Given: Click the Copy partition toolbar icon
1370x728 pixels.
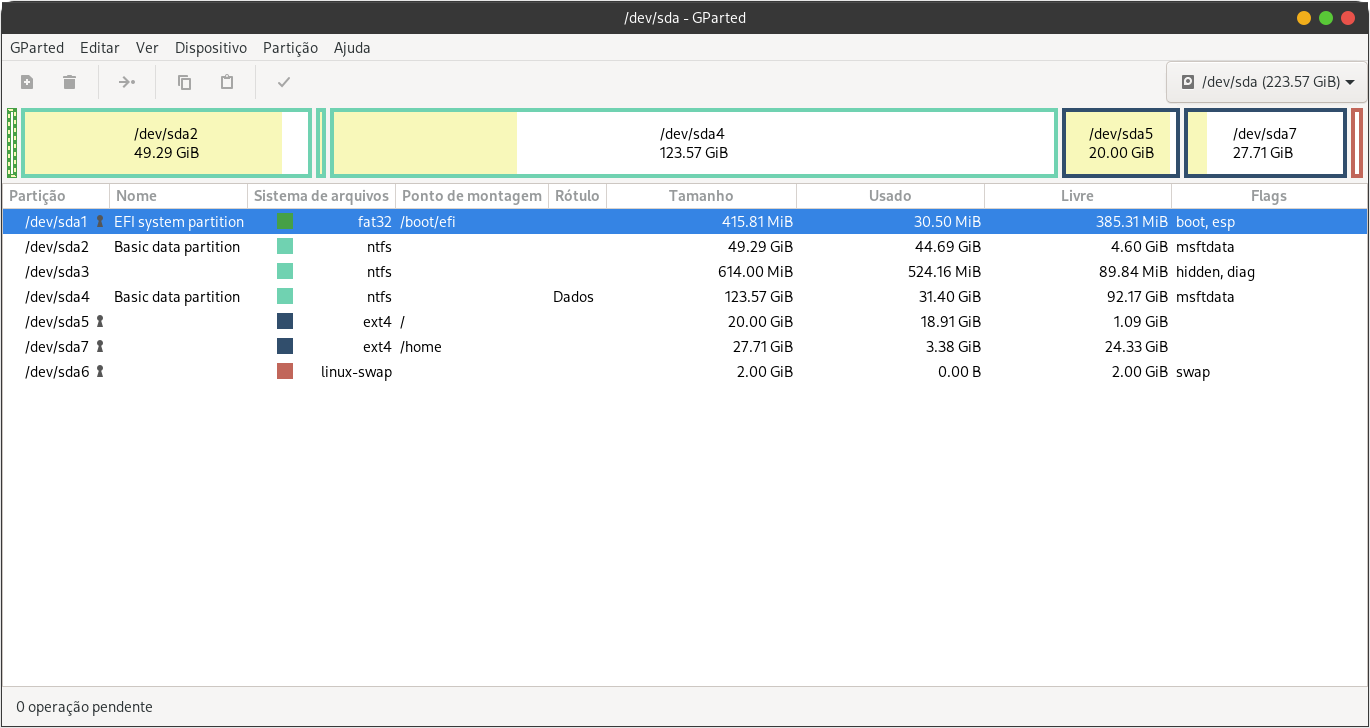Looking at the screenshot, I should coord(185,82).
